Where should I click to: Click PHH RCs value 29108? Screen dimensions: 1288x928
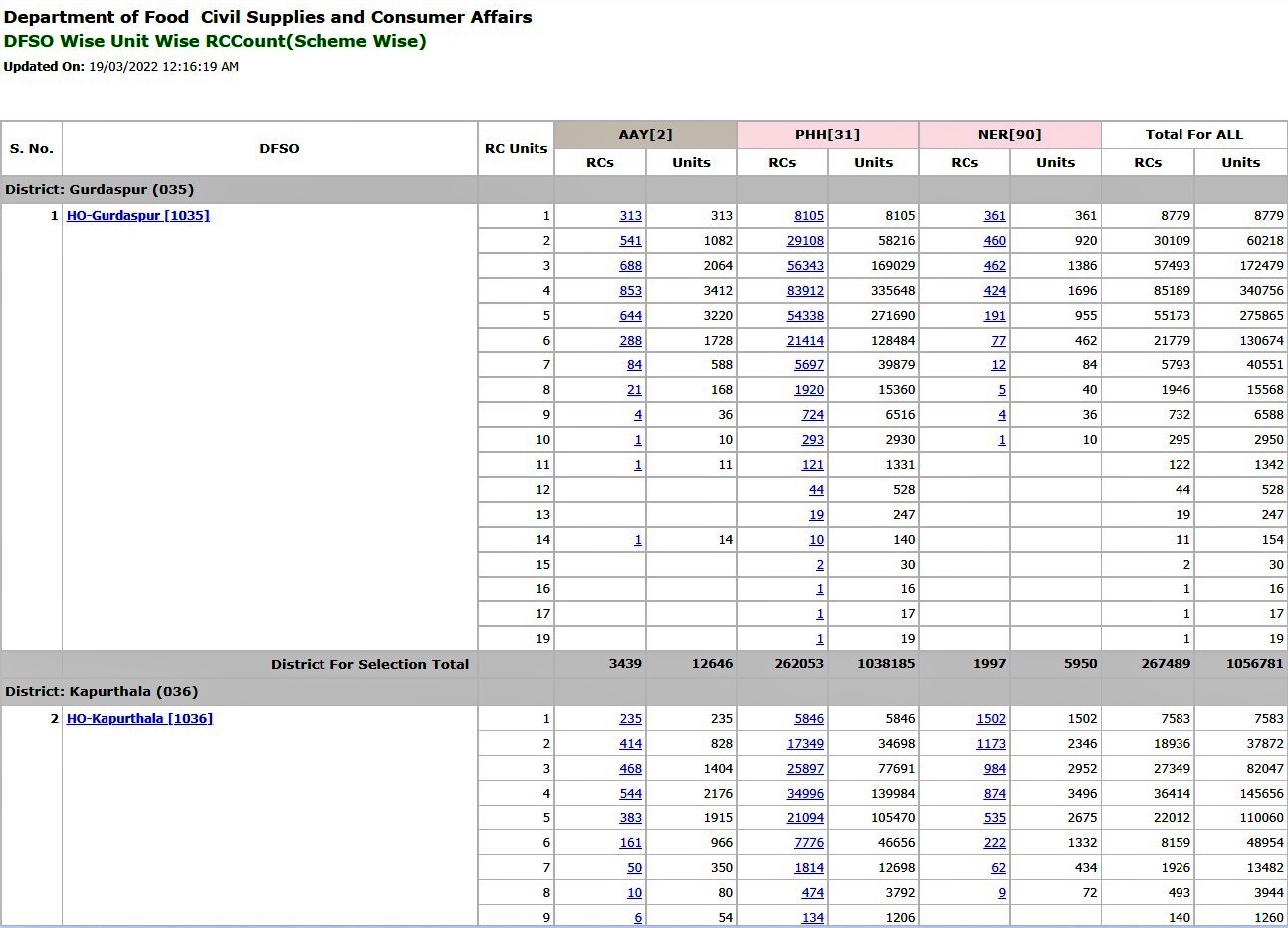[805, 241]
